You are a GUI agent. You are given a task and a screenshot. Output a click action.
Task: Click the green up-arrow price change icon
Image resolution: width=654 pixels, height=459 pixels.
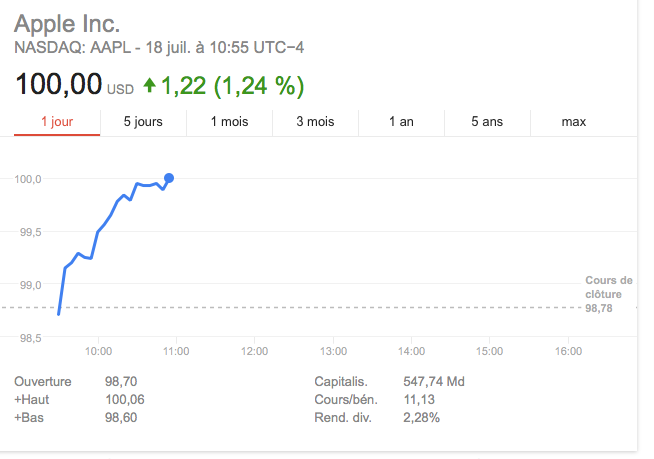(150, 86)
